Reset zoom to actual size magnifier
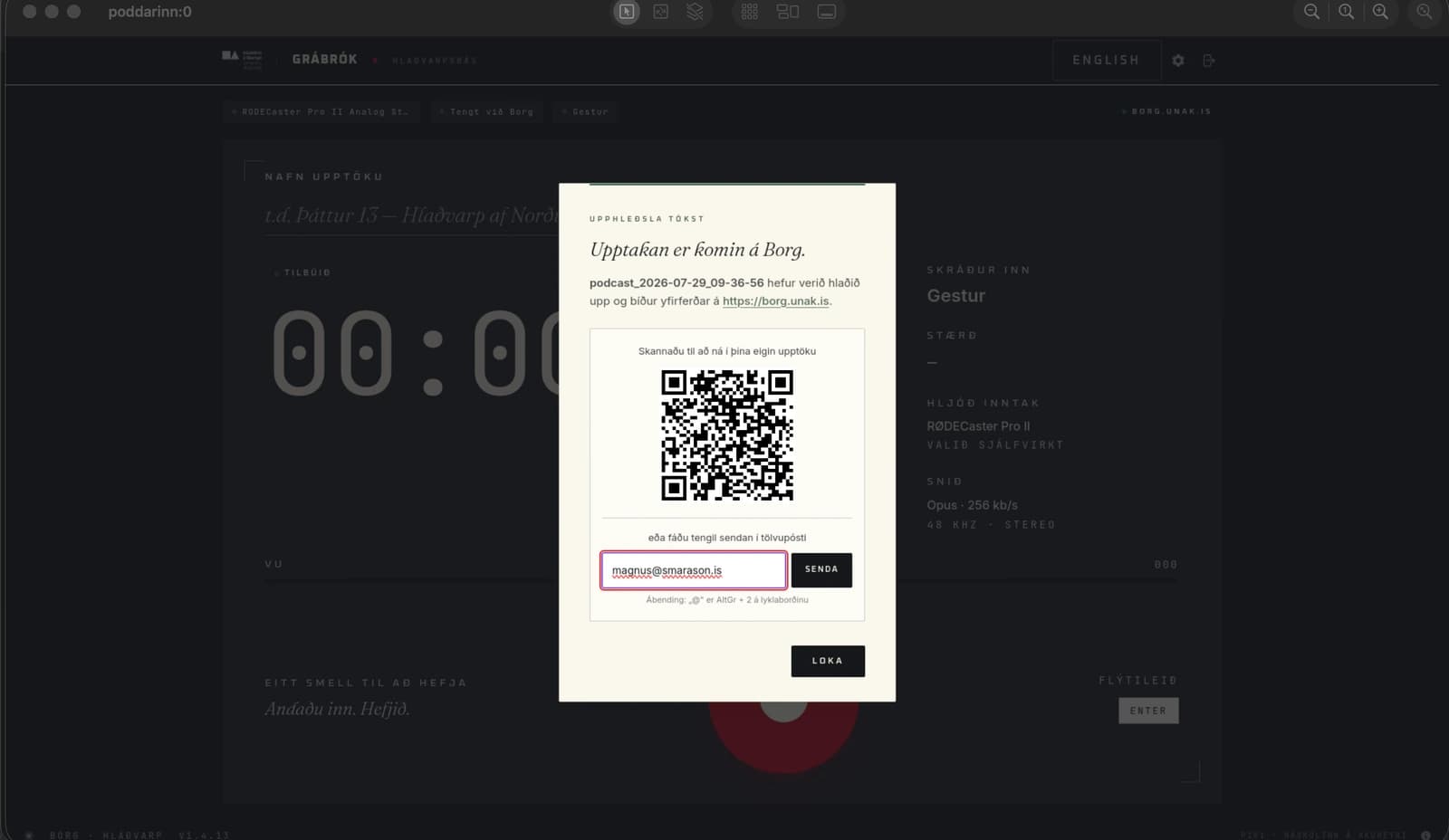 tap(1347, 12)
